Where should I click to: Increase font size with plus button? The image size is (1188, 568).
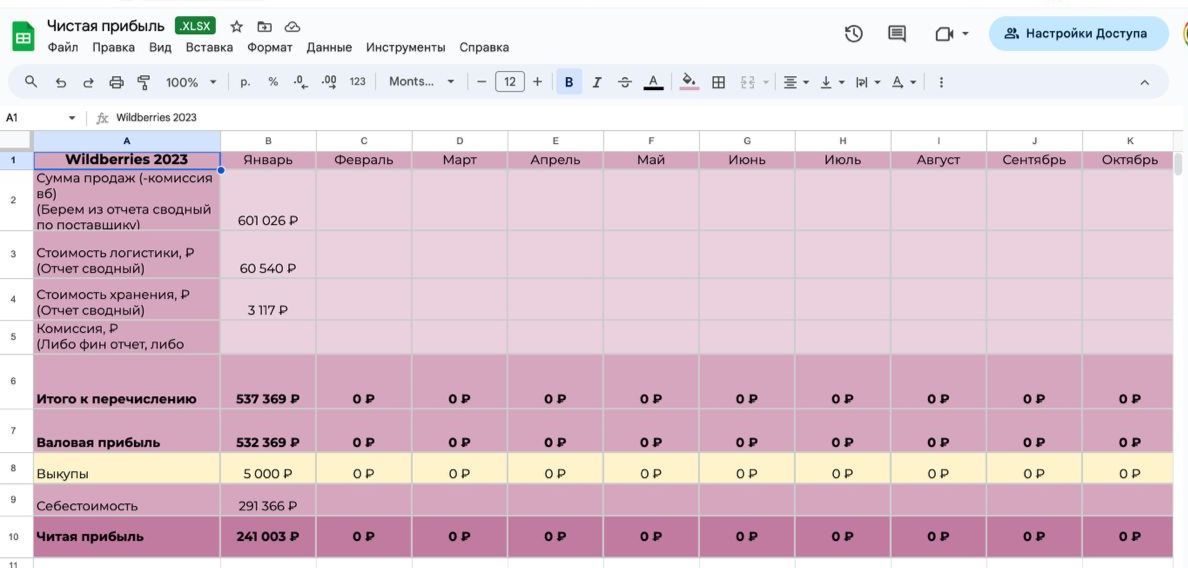coord(537,82)
